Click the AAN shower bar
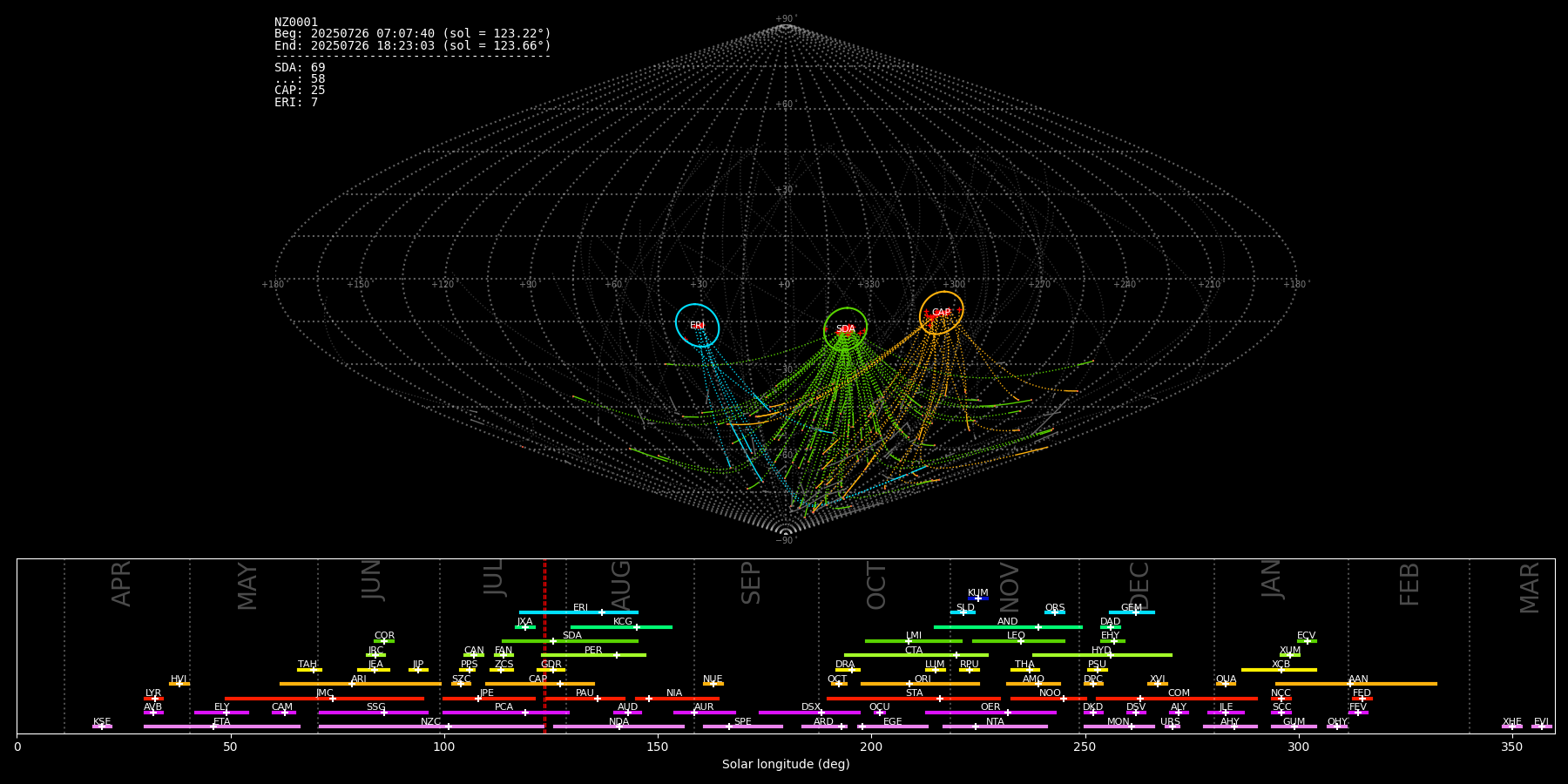 (x=1356, y=684)
